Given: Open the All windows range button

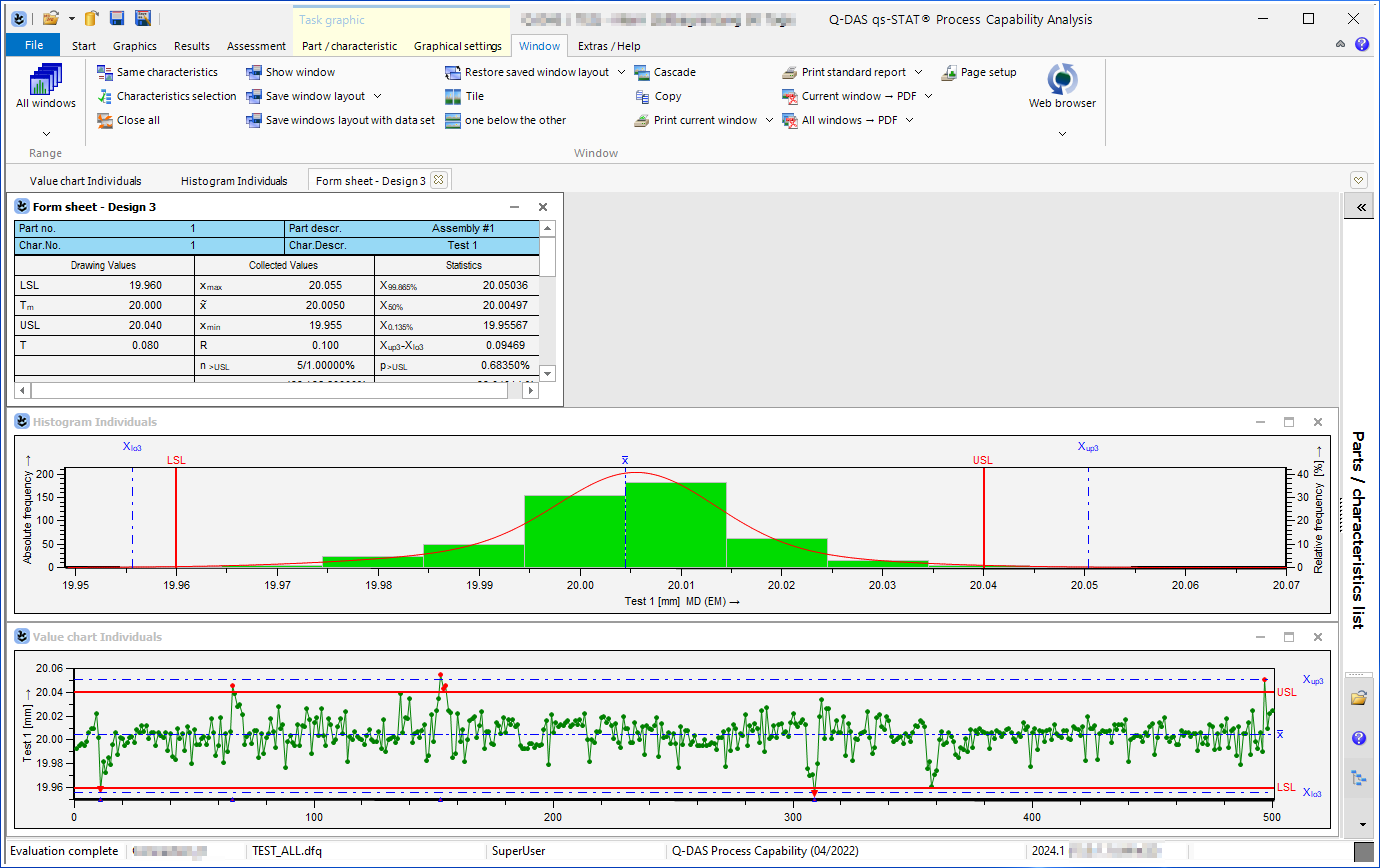Looking at the screenshot, I should [46, 87].
